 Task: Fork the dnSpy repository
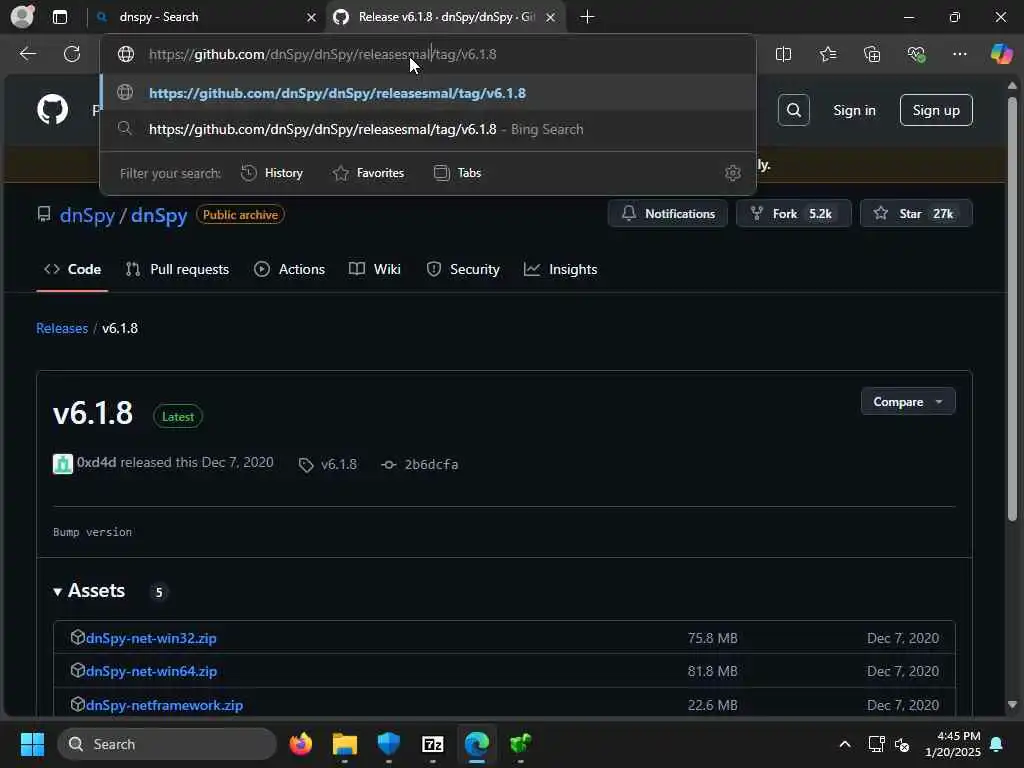(793, 214)
